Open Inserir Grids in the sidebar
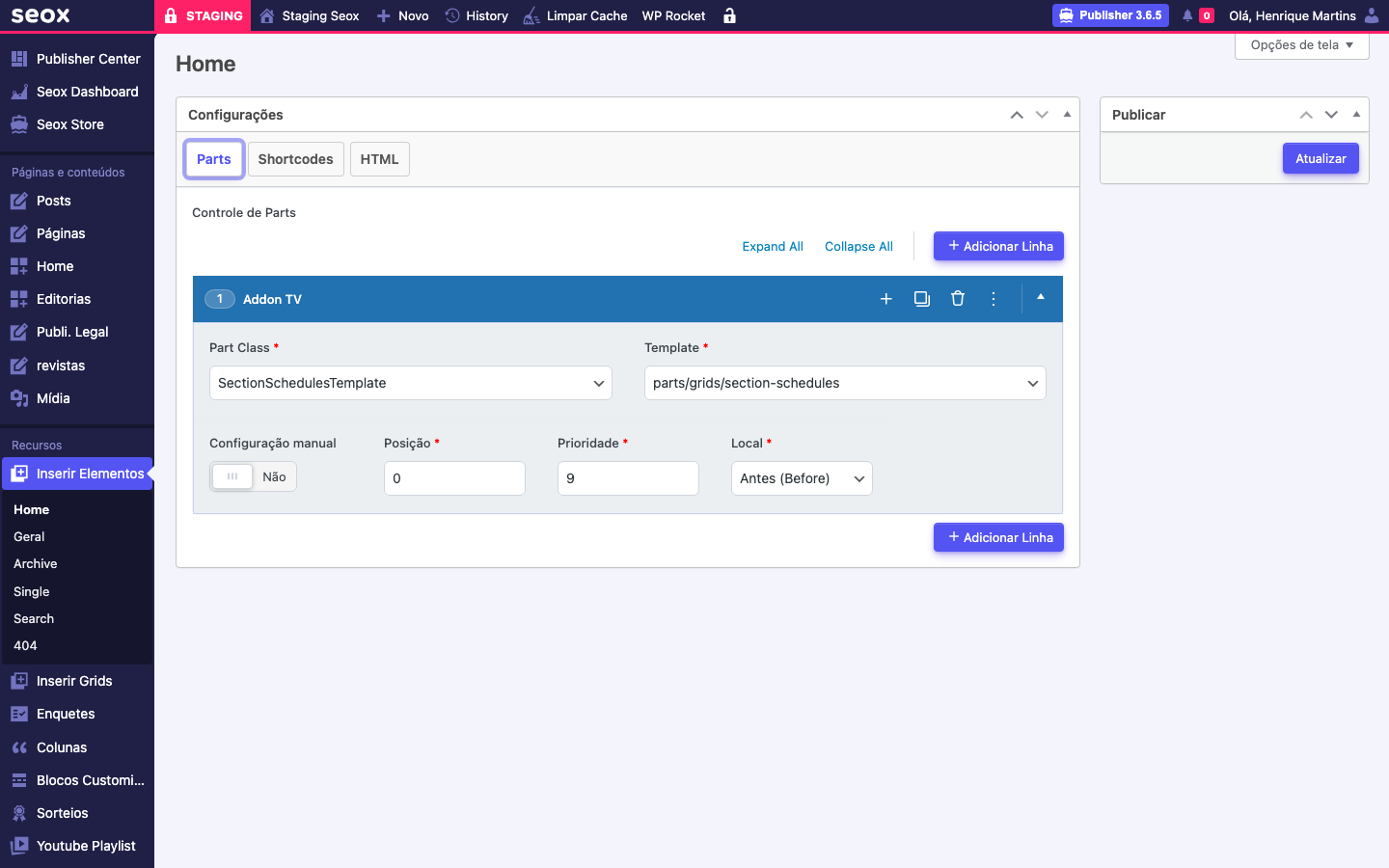The image size is (1389, 868). [x=77, y=681]
